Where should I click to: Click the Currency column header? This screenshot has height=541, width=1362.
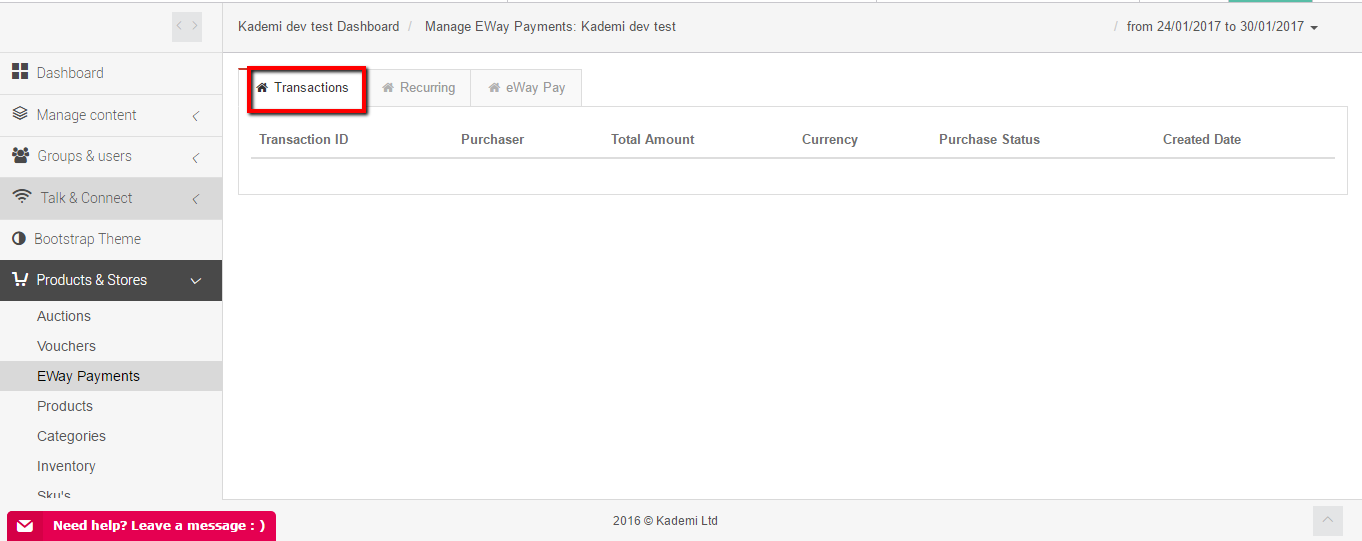(829, 140)
